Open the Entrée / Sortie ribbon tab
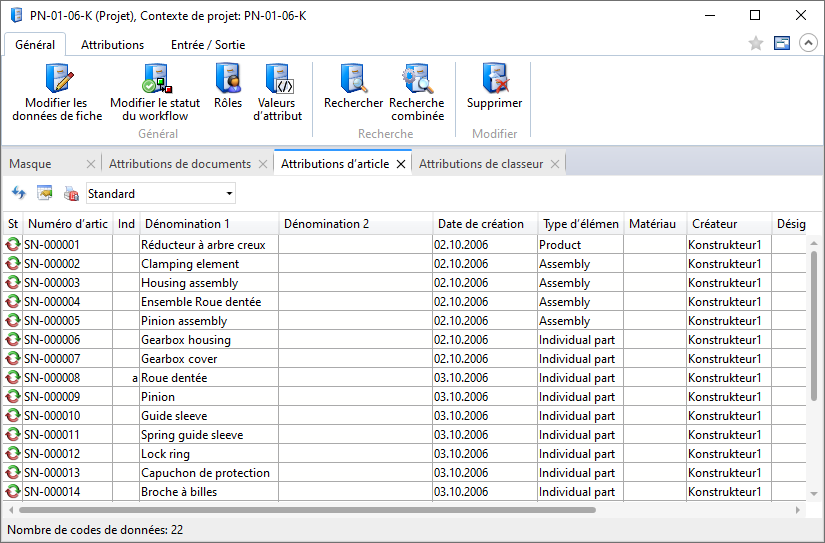 pos(208,44)
